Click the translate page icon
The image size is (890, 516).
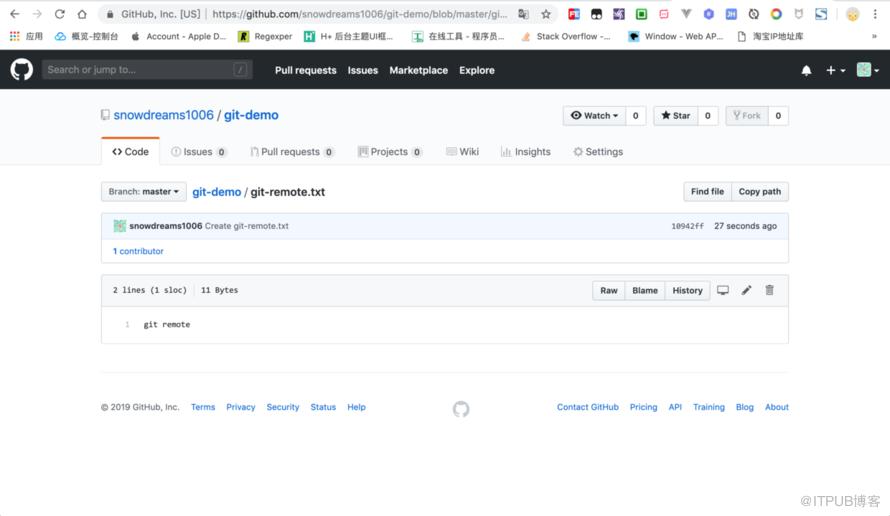coord(523,14)
